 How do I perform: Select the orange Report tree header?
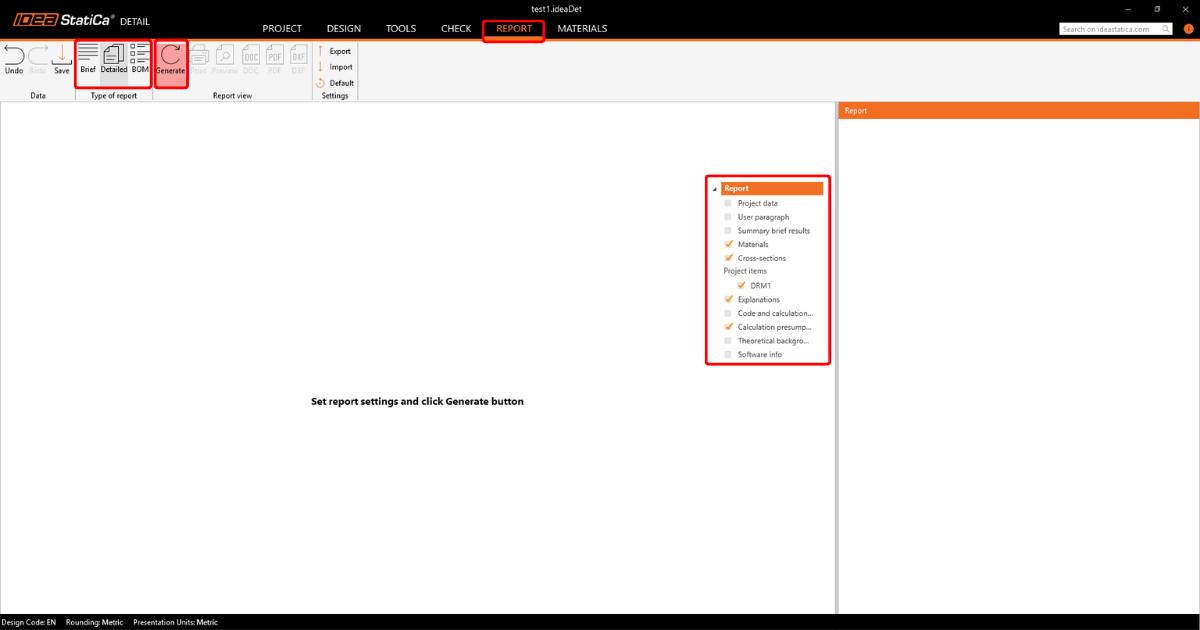pos(772,188)
